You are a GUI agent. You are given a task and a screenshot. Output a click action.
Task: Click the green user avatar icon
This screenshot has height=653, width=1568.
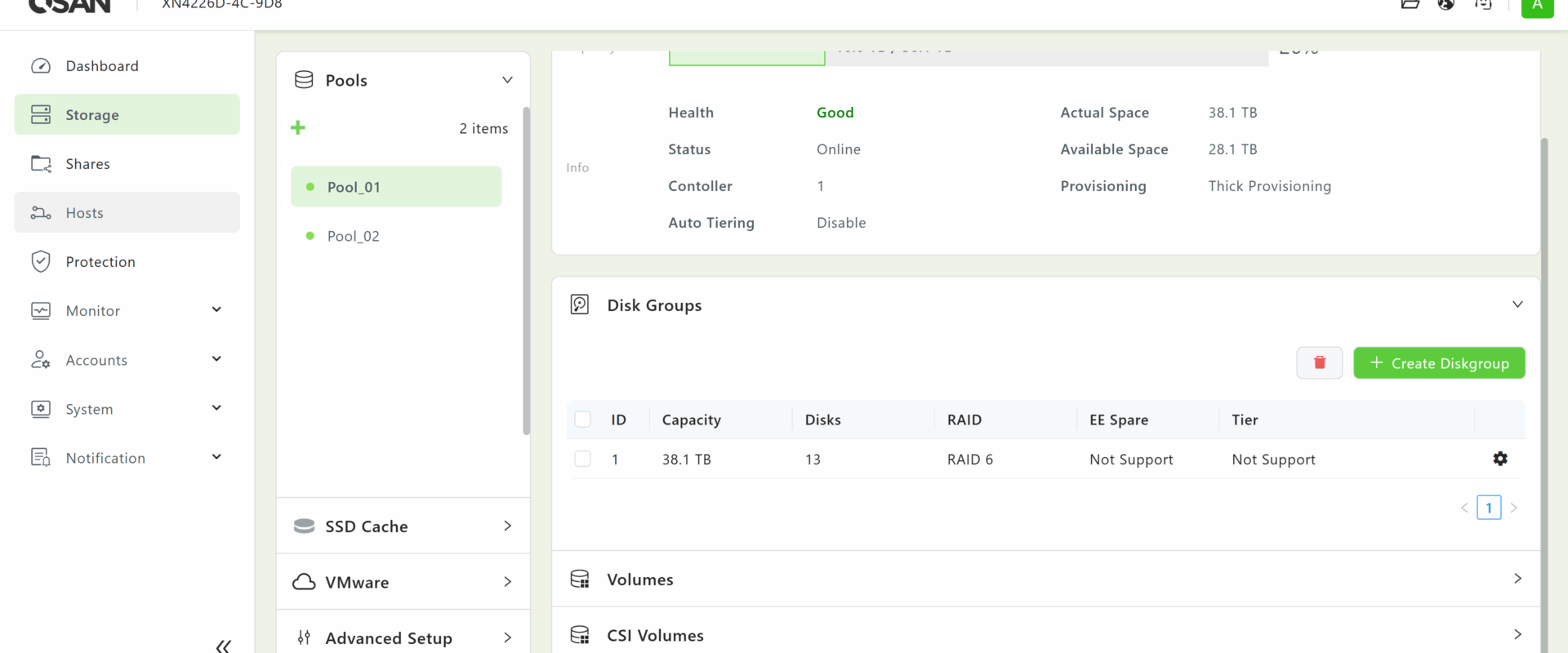(1536, 7)
